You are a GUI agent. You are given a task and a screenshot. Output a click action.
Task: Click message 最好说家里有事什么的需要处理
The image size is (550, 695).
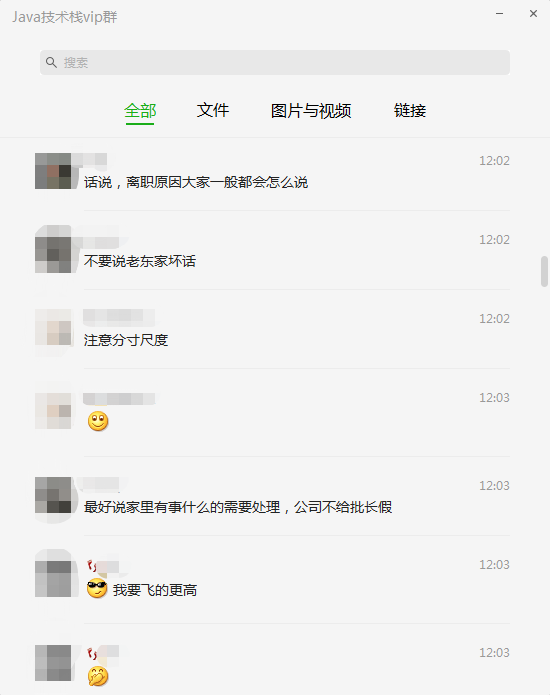238,507
